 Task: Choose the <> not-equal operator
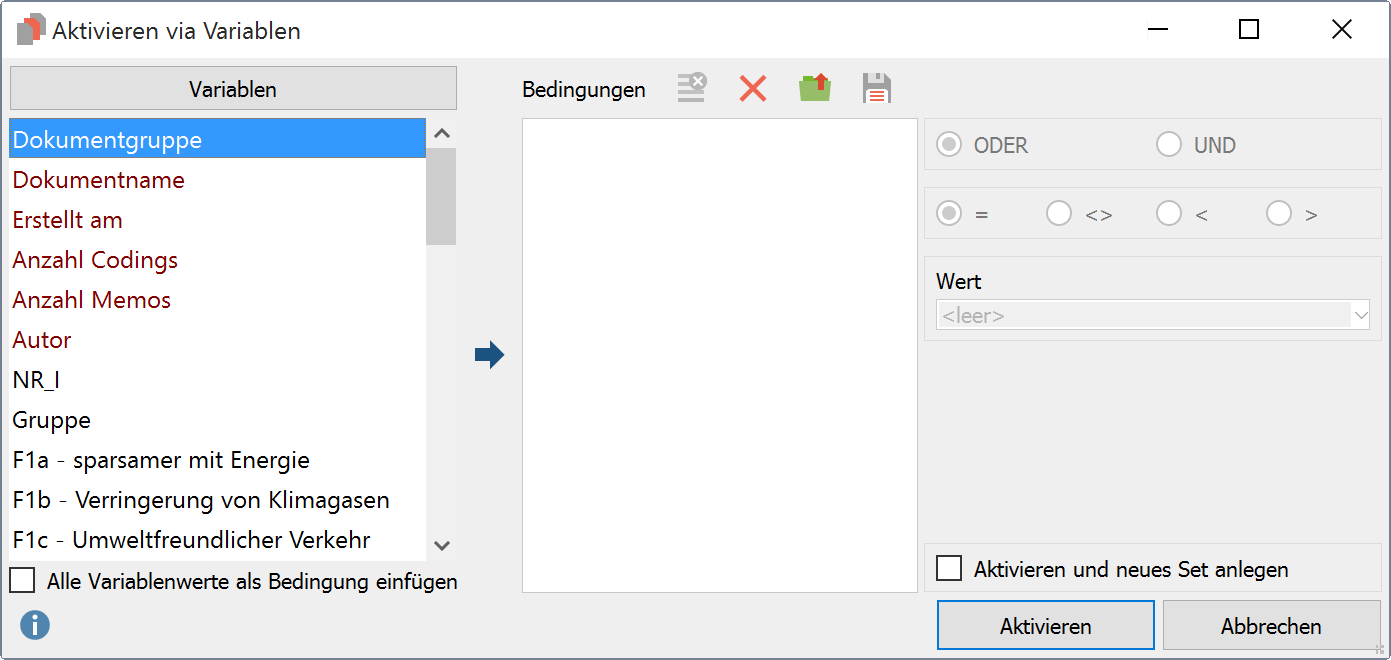pyautogui.click(x=1058, y=214)
